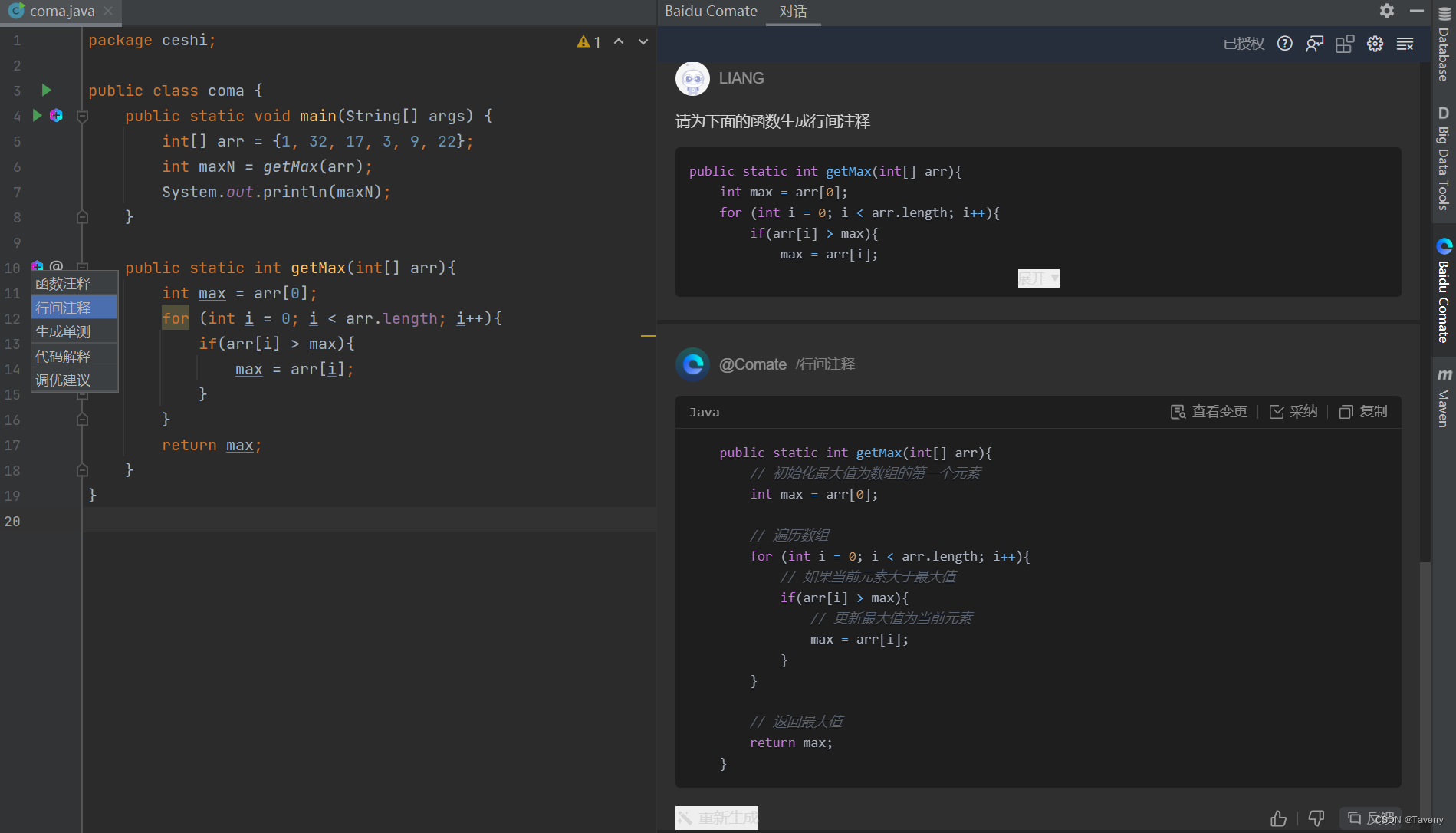Click 复制 to copy generated code
Image resolution: width=1456 pixels, height=833 pixels.
[1363, 412]
